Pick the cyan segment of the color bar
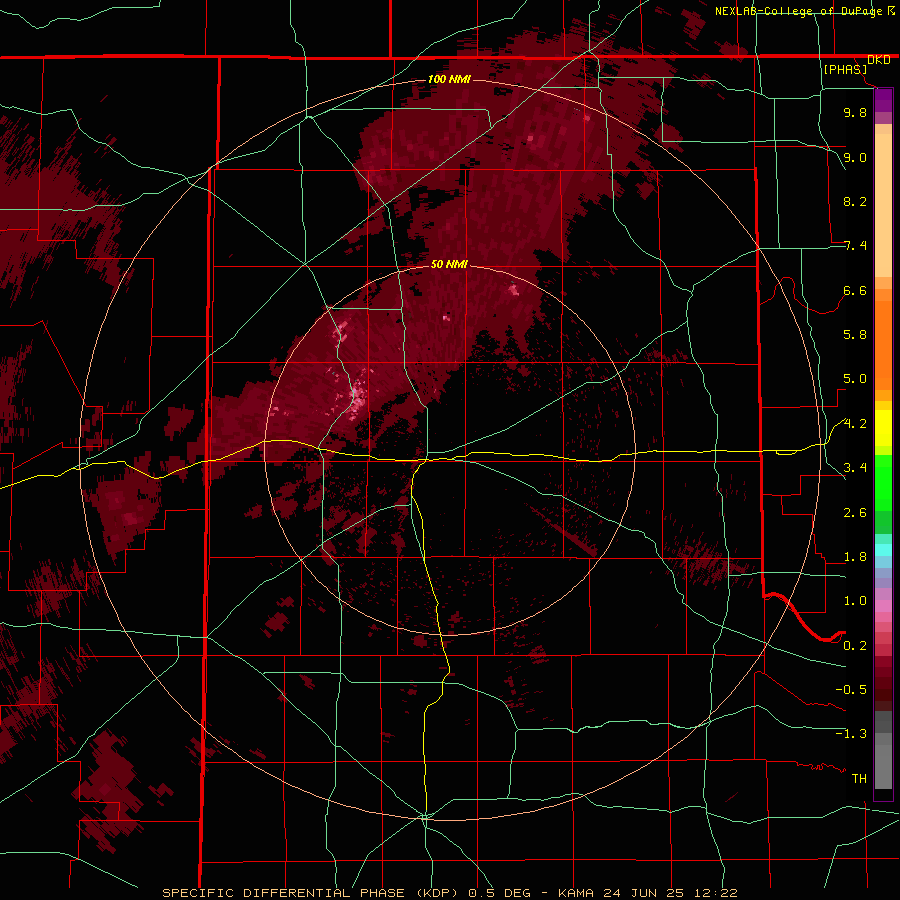This screenshot has height=900, width=900. [883, 550]
